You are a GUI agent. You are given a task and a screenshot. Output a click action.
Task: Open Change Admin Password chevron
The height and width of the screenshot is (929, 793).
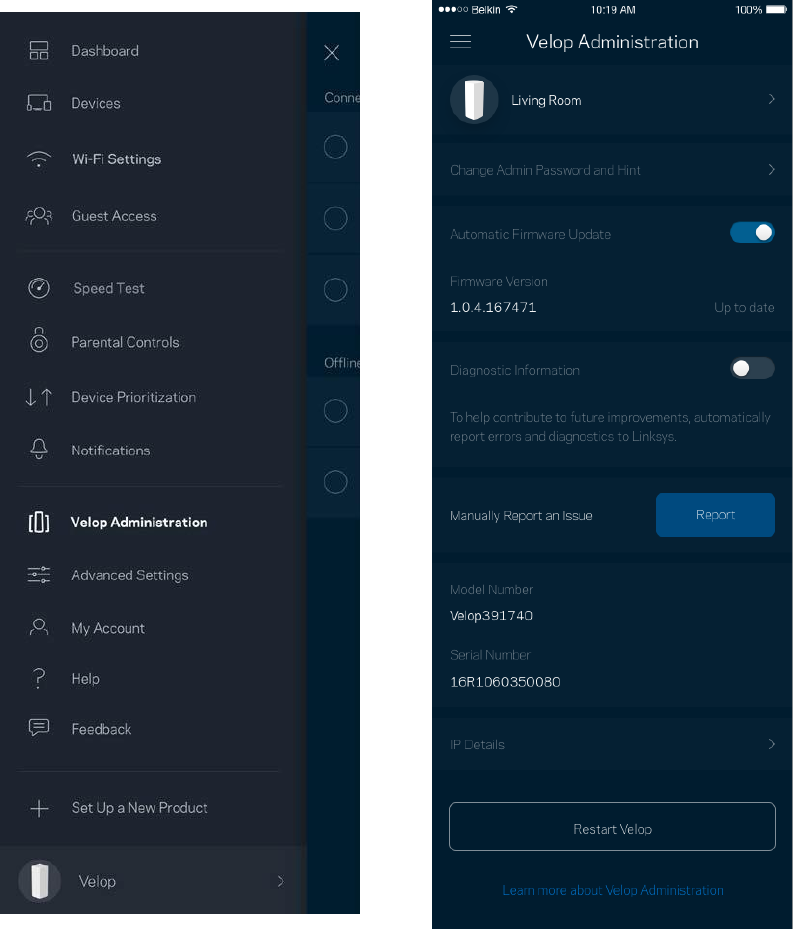[x=771, y=170]
